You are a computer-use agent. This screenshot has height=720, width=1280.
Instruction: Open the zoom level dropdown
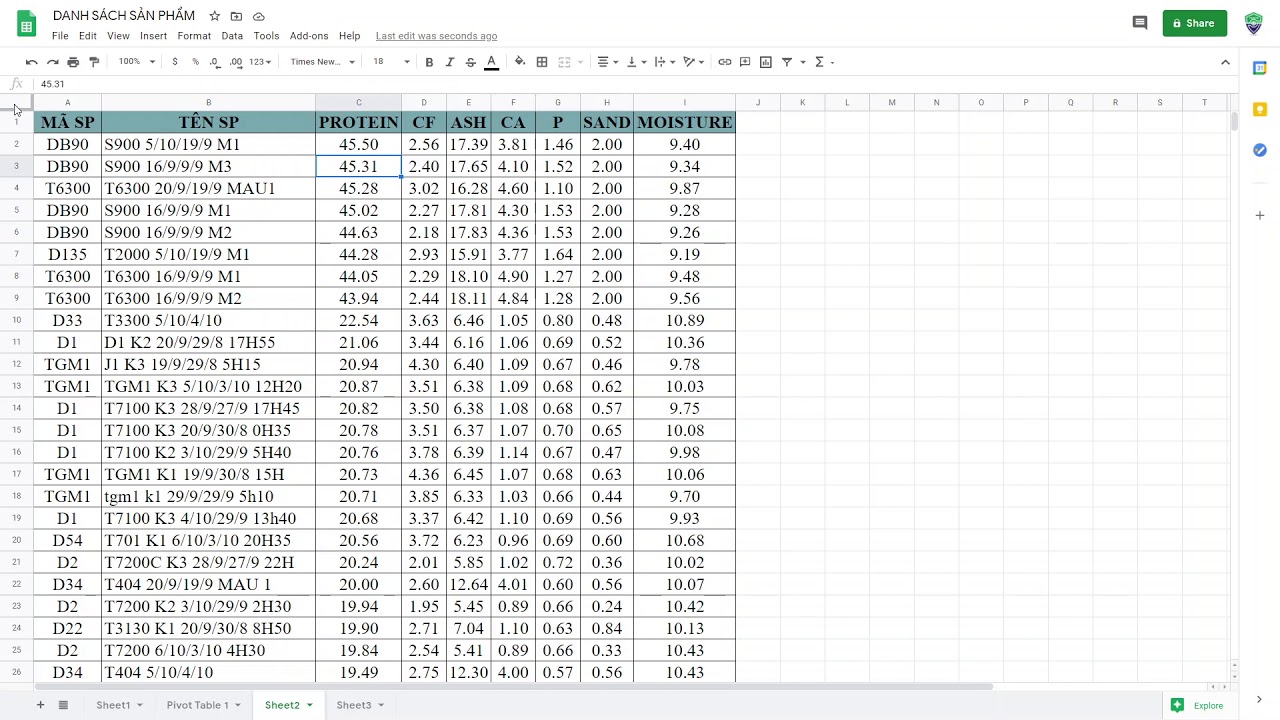point(137,62)
